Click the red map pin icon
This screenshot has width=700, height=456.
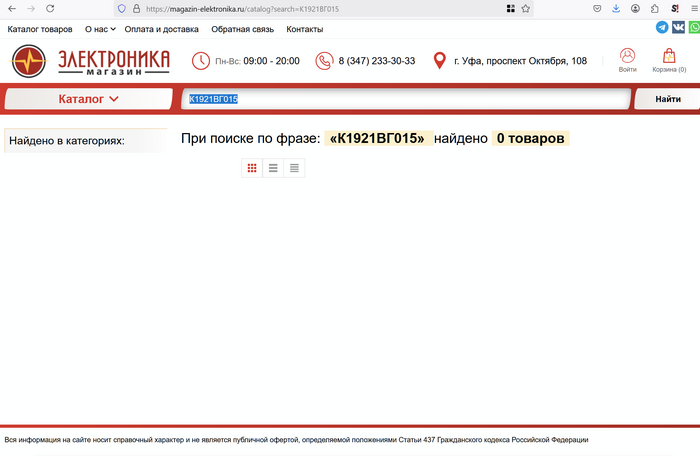440,60
